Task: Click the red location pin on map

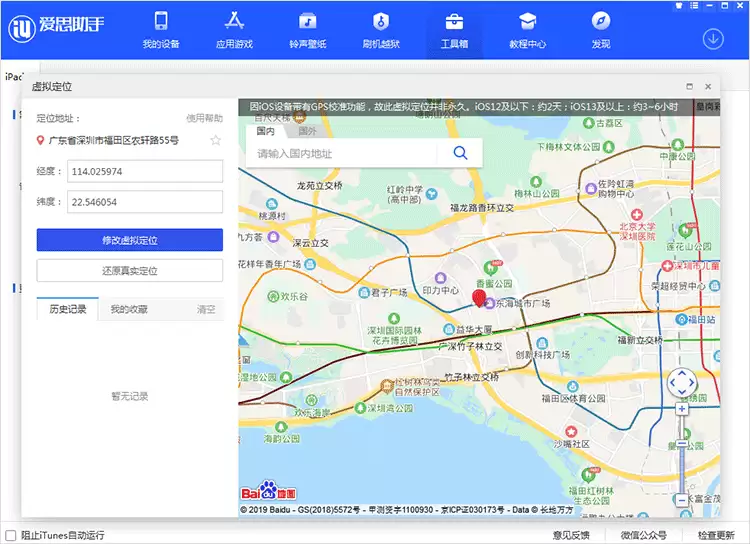Action: point(479,298)
